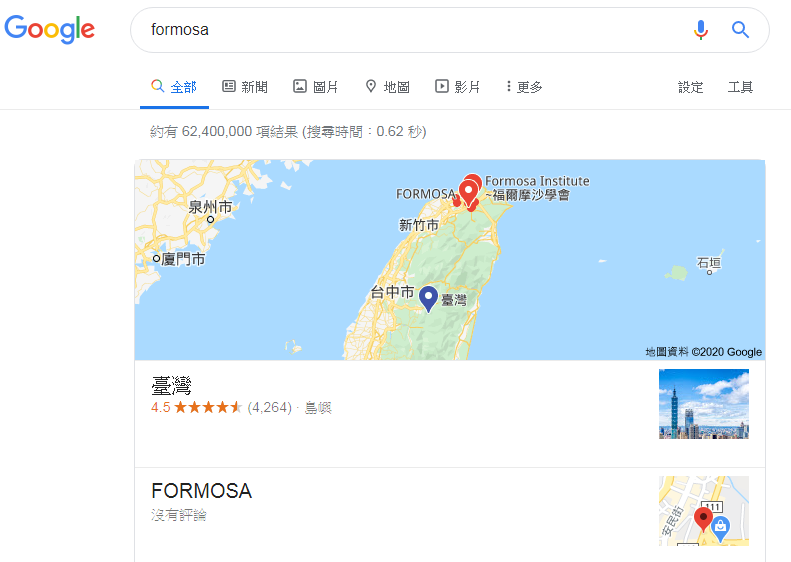Click the red FORMOSA map pin
The width and height of the screenshot is (791, 562).
(x=469, y=194)
